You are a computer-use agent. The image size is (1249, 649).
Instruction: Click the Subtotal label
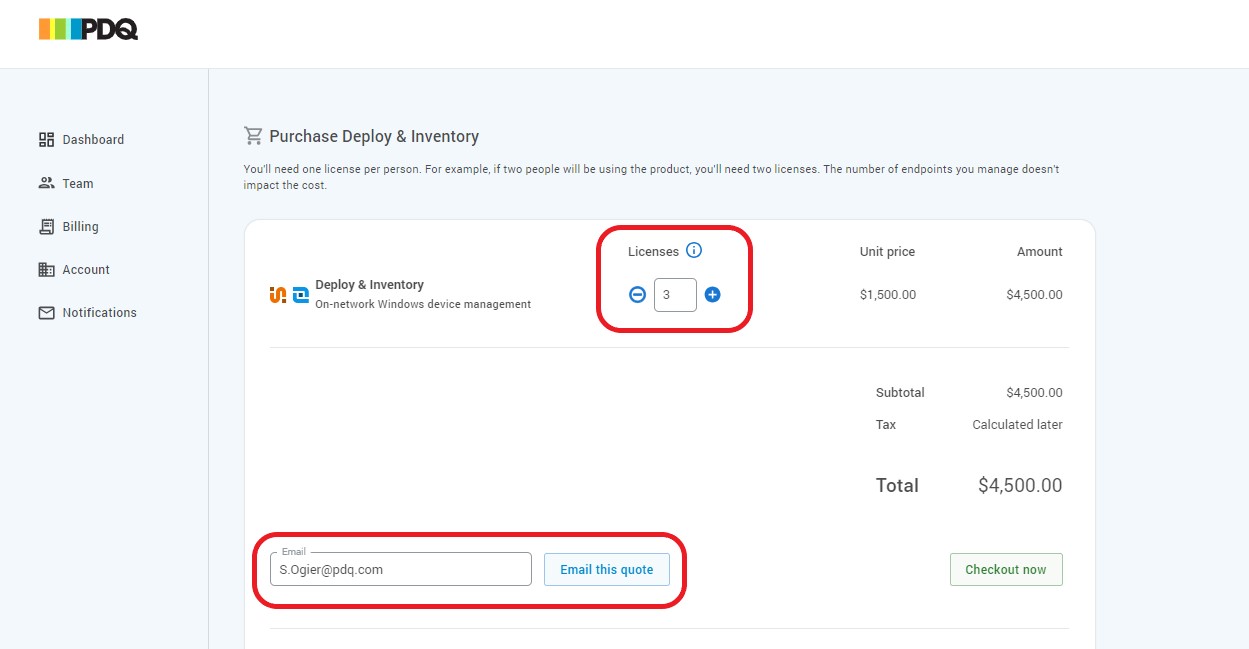900,393
